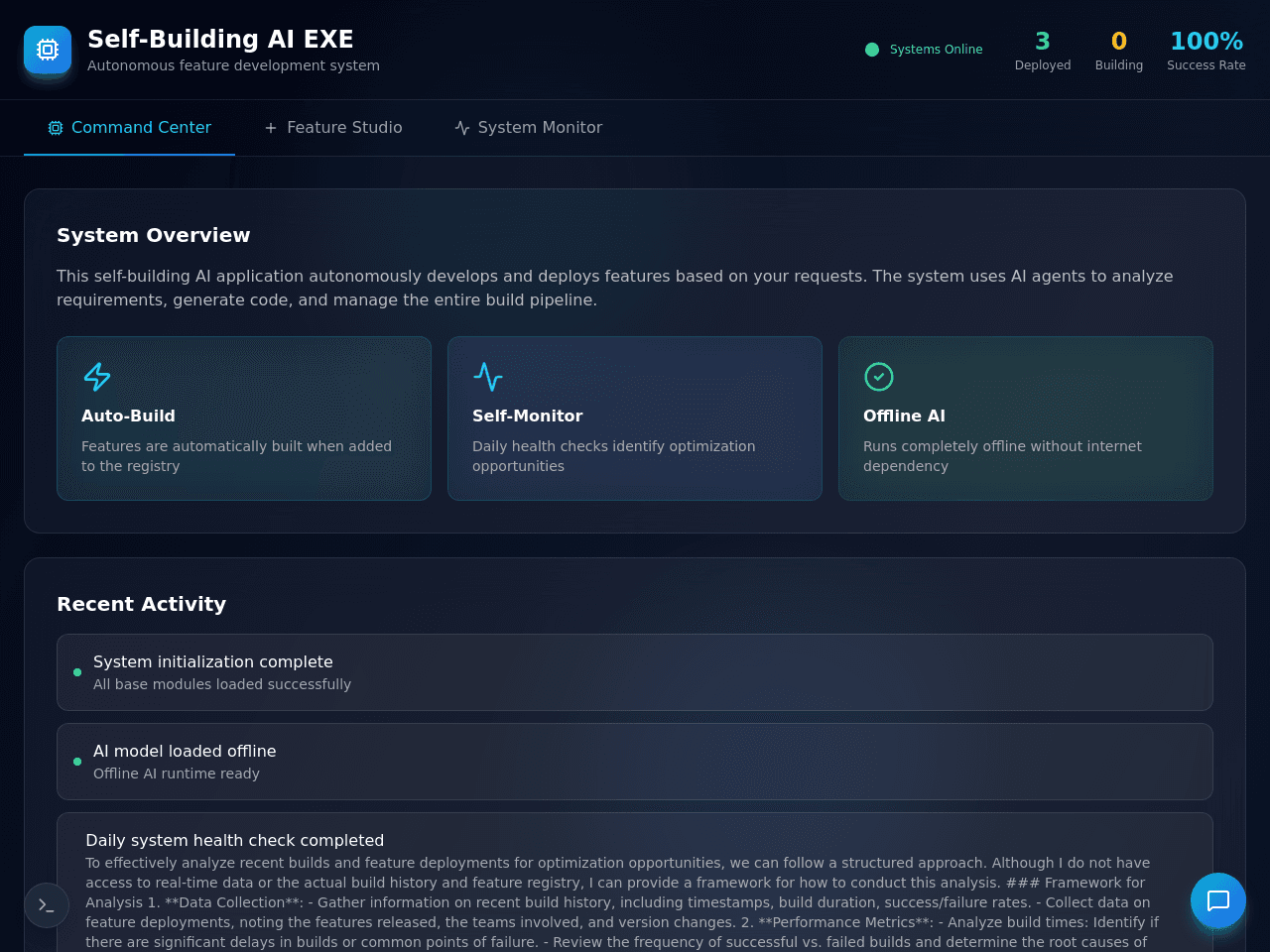Select 'AI model loaded offline' activity entry
Screen dimensions: 1270x952
point(635,762)
